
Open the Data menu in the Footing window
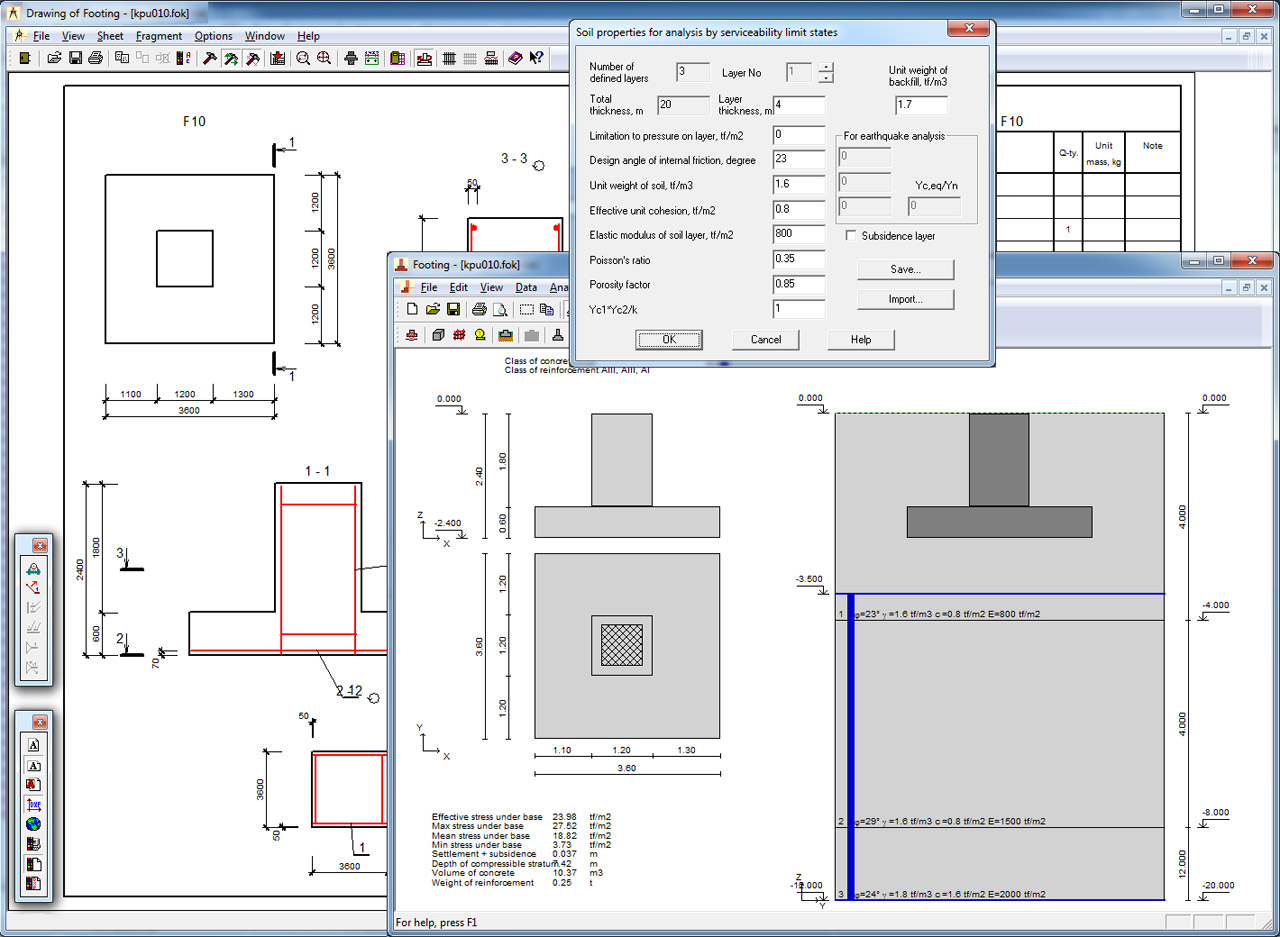point(526,288)
